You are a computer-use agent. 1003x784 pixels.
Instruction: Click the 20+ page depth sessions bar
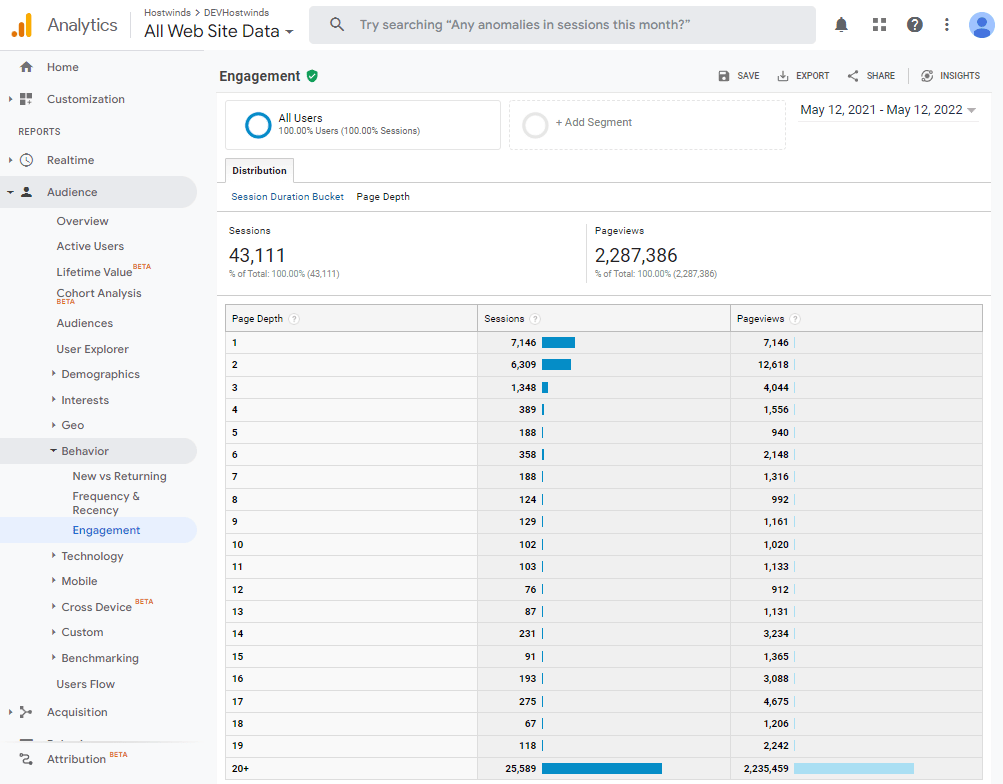pos(602,769)
